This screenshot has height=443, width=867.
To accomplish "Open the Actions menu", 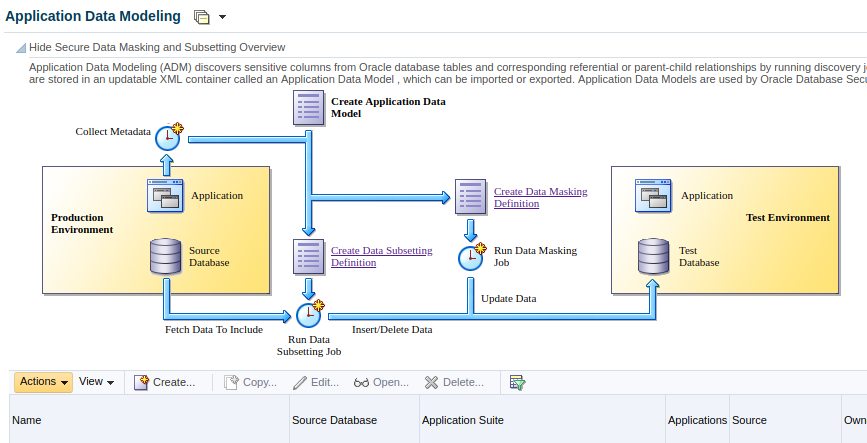I will (43, 382).
